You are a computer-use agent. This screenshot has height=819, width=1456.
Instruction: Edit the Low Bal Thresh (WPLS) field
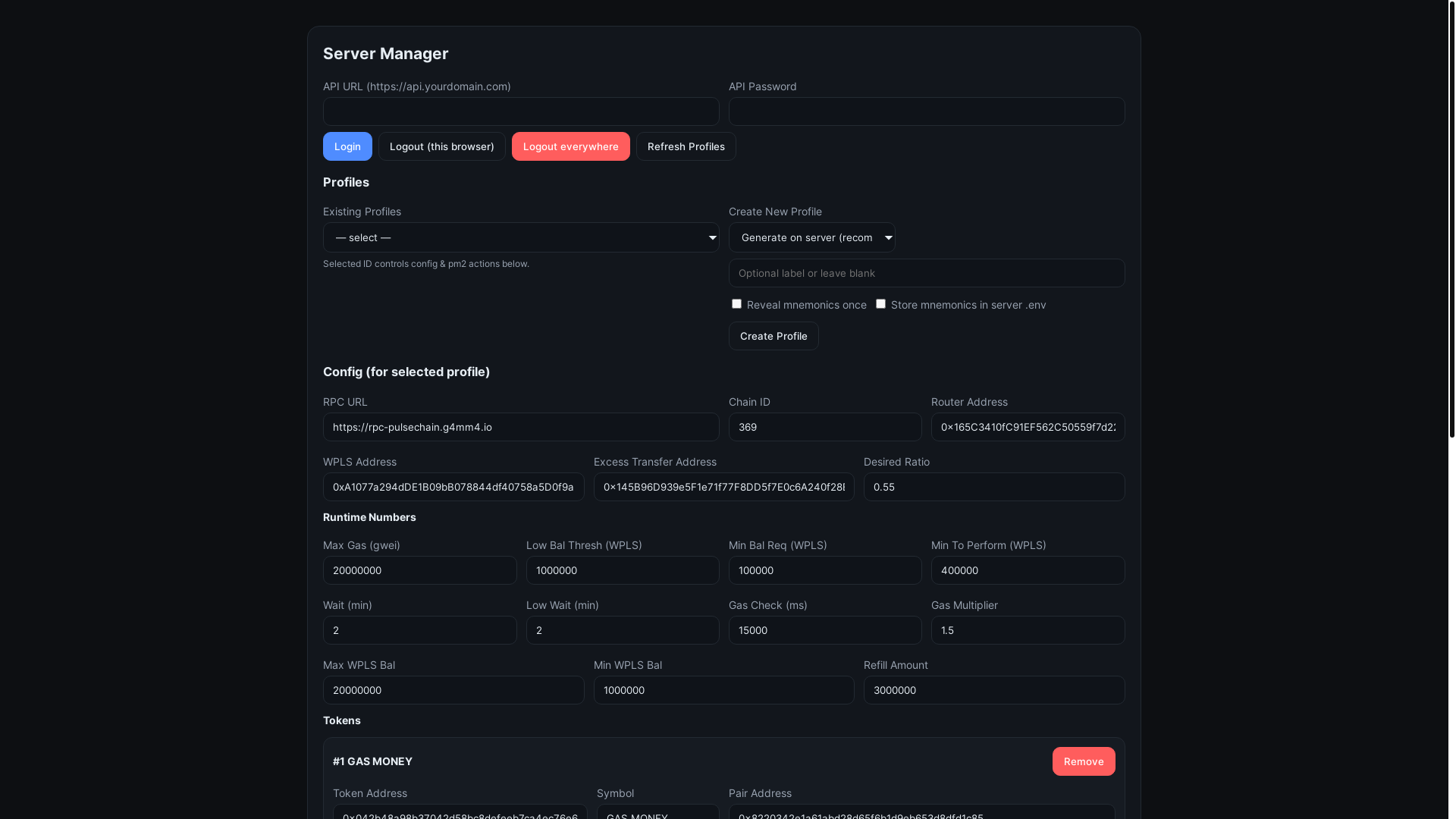click(623, 570)
